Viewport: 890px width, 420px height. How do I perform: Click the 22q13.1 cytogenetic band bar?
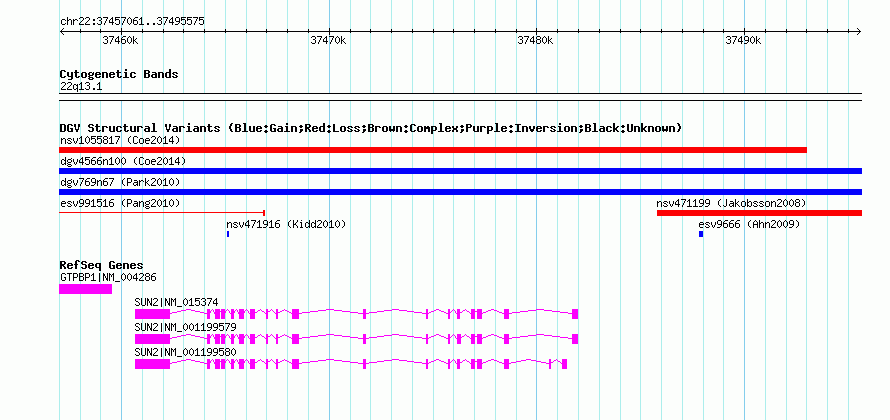coord(460,97)
